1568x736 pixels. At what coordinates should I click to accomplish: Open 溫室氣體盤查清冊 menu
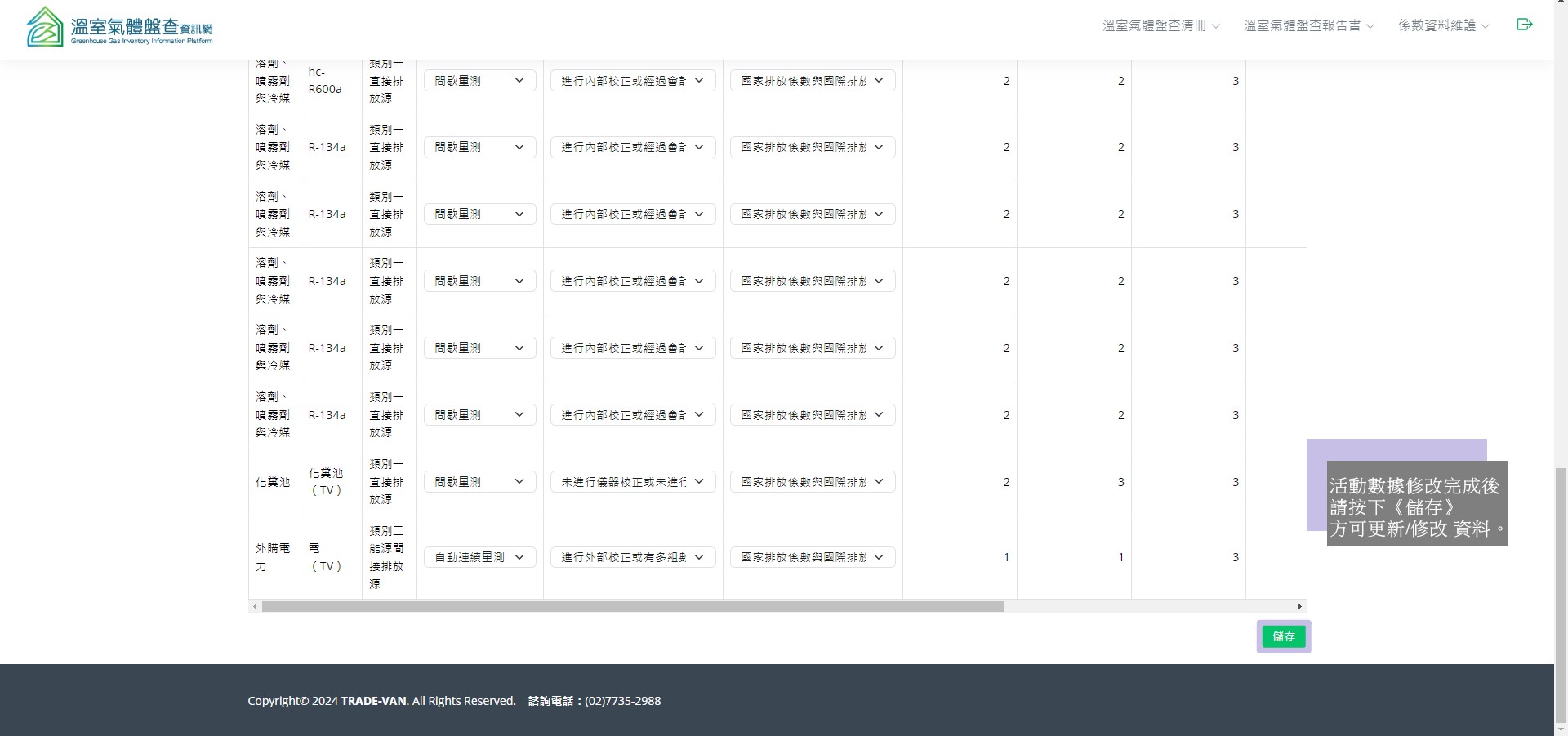(1160, 25)
